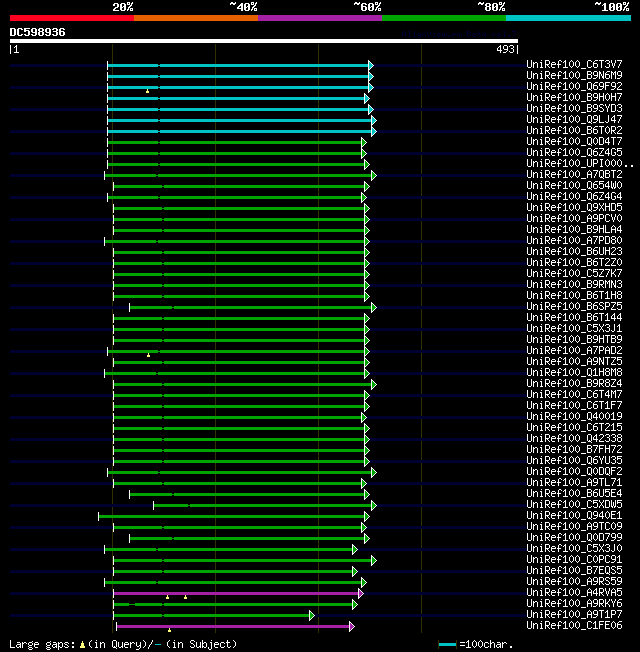The image size is (640, 652).
Task: Click the UniRef100_Q42338 label
Action: tap(574, 438)
